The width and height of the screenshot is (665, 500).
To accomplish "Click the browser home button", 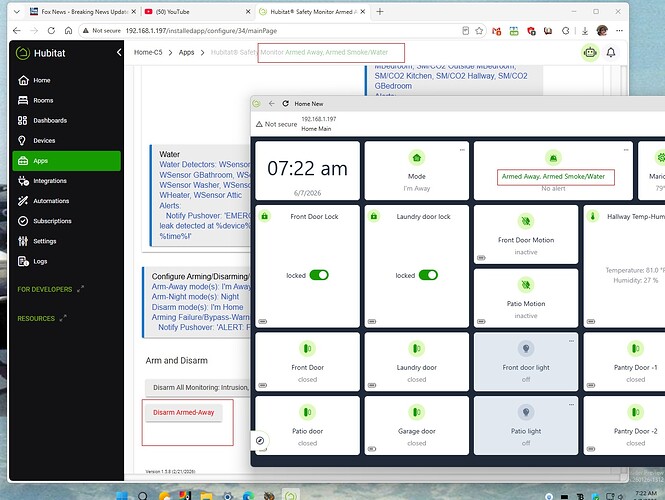I will pyautogui.click(x=68, y=31).
